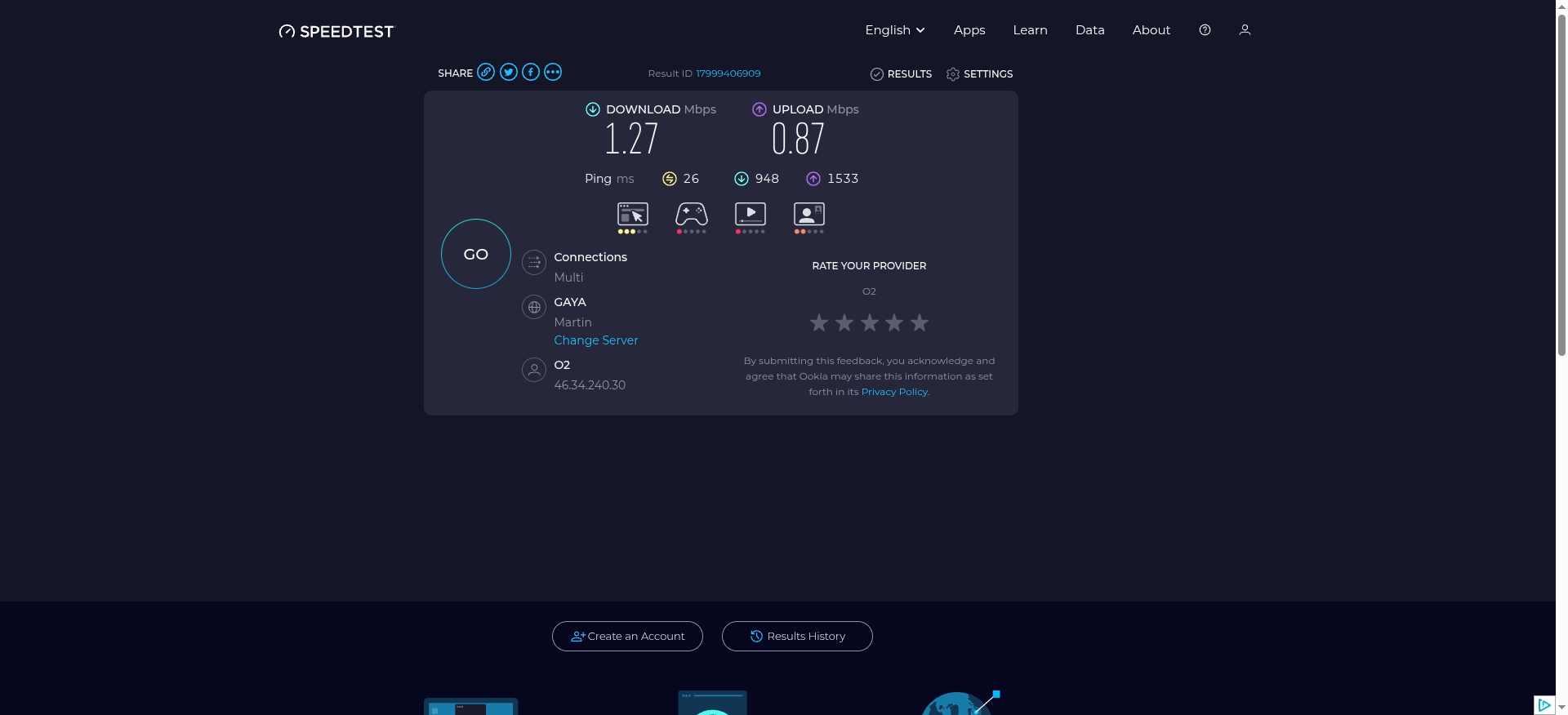Rate provider one star
This screenshot has width=1568, height=715.
(819, 323)
